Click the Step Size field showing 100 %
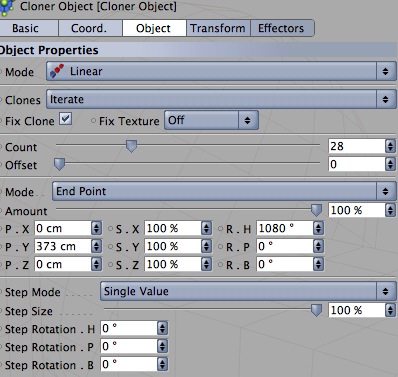The width and height of the screenshot is (398, 377). pos(357,310)
